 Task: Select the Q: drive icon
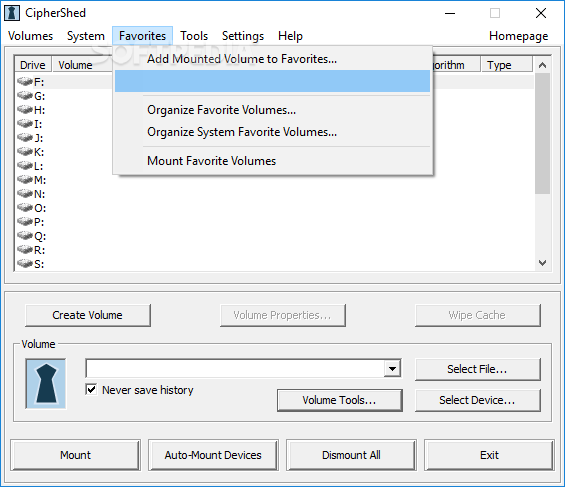tap(25, 236)
